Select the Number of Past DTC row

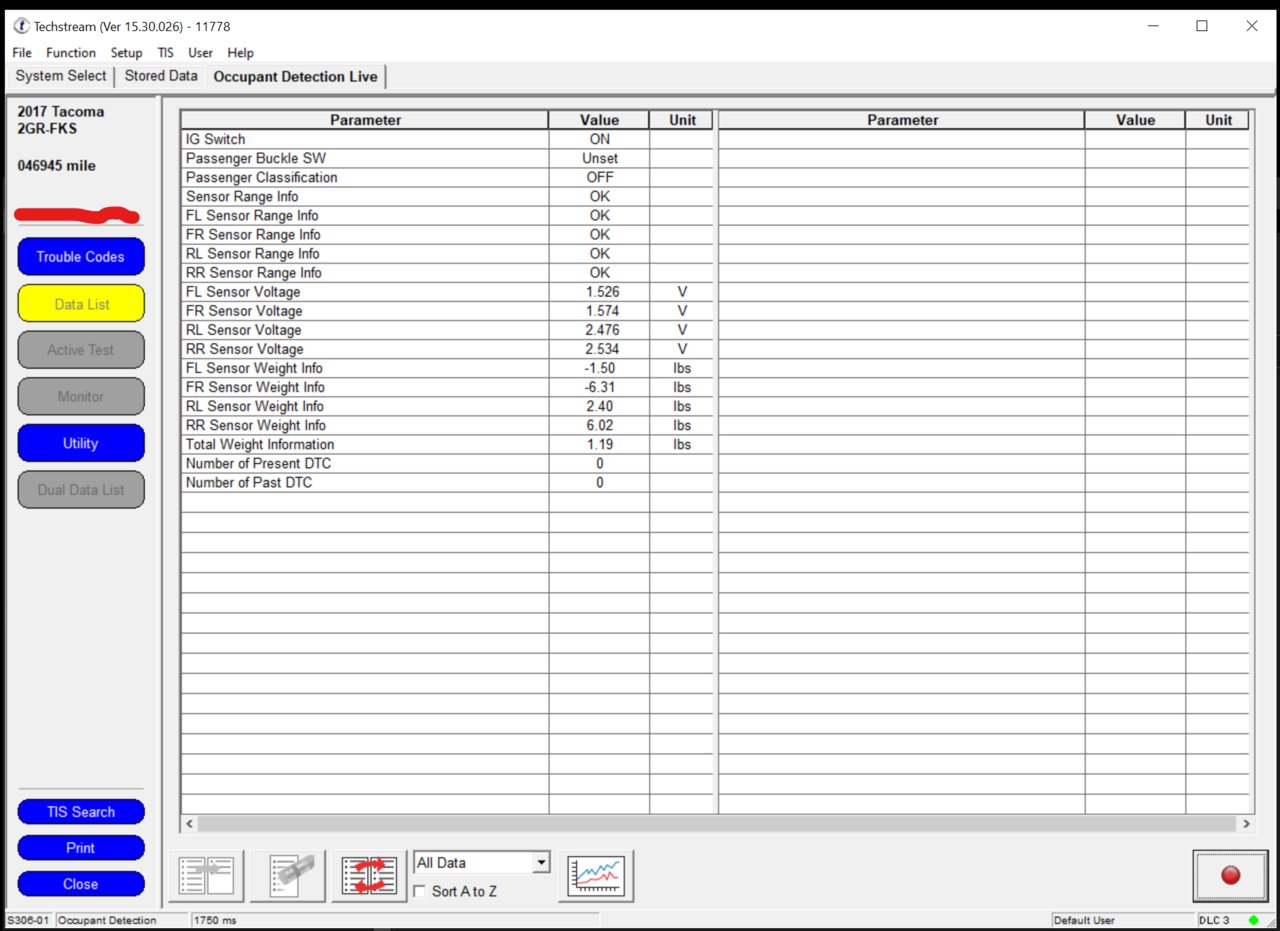point(447,482)
